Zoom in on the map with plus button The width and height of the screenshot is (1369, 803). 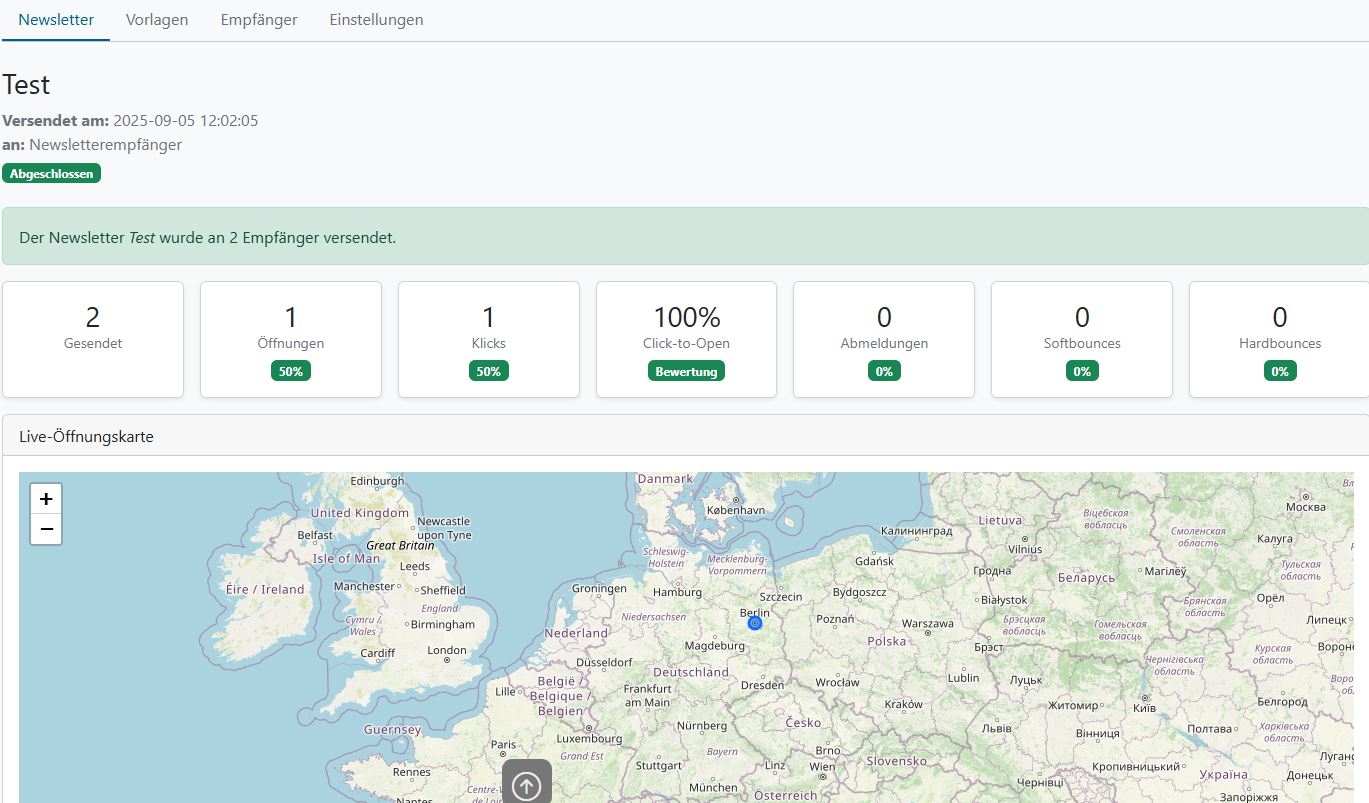click(x=46, y=498)
